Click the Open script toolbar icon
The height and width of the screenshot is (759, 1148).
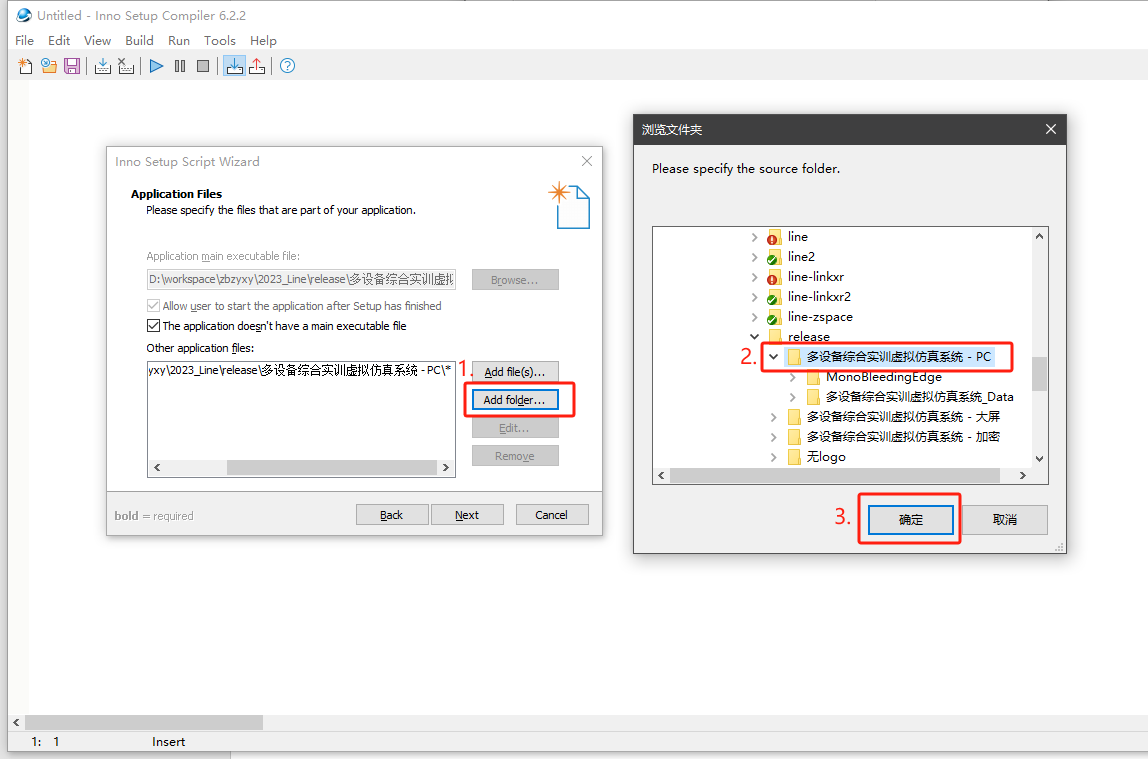[49, 66]
